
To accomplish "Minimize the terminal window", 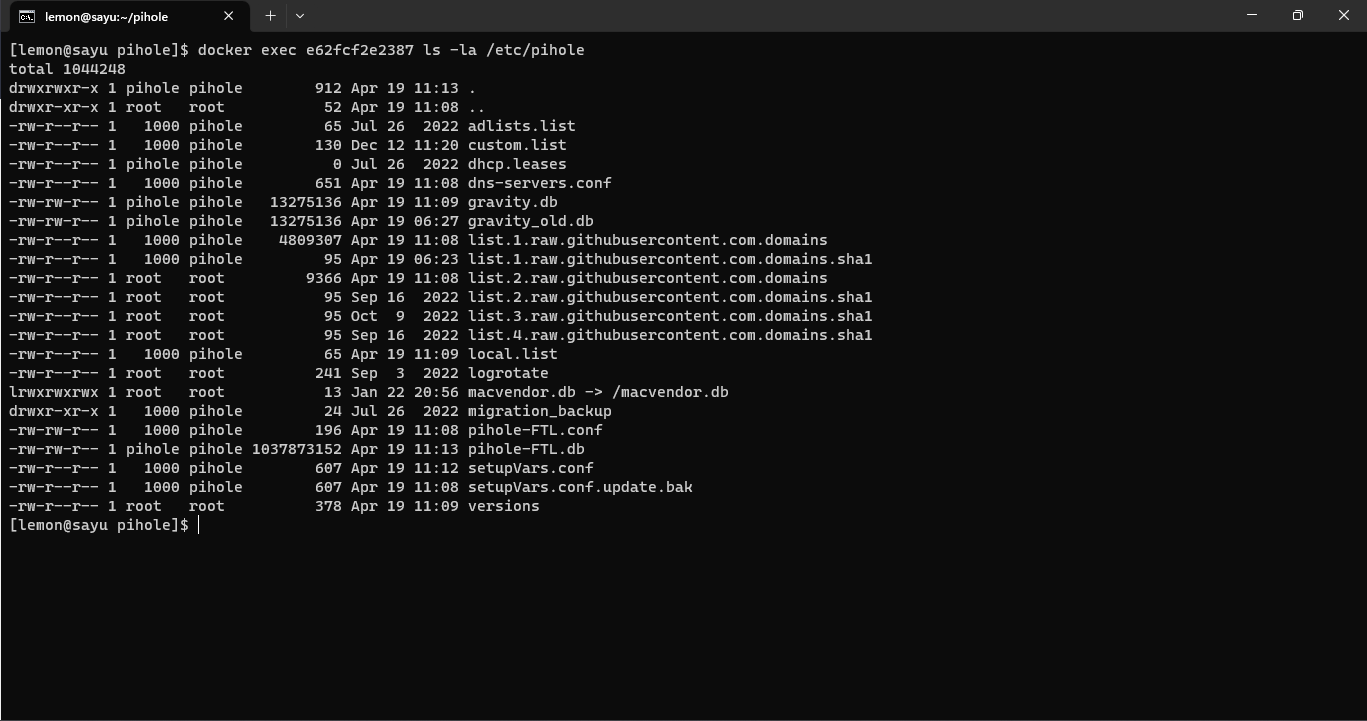I will tap(1252, 15).
